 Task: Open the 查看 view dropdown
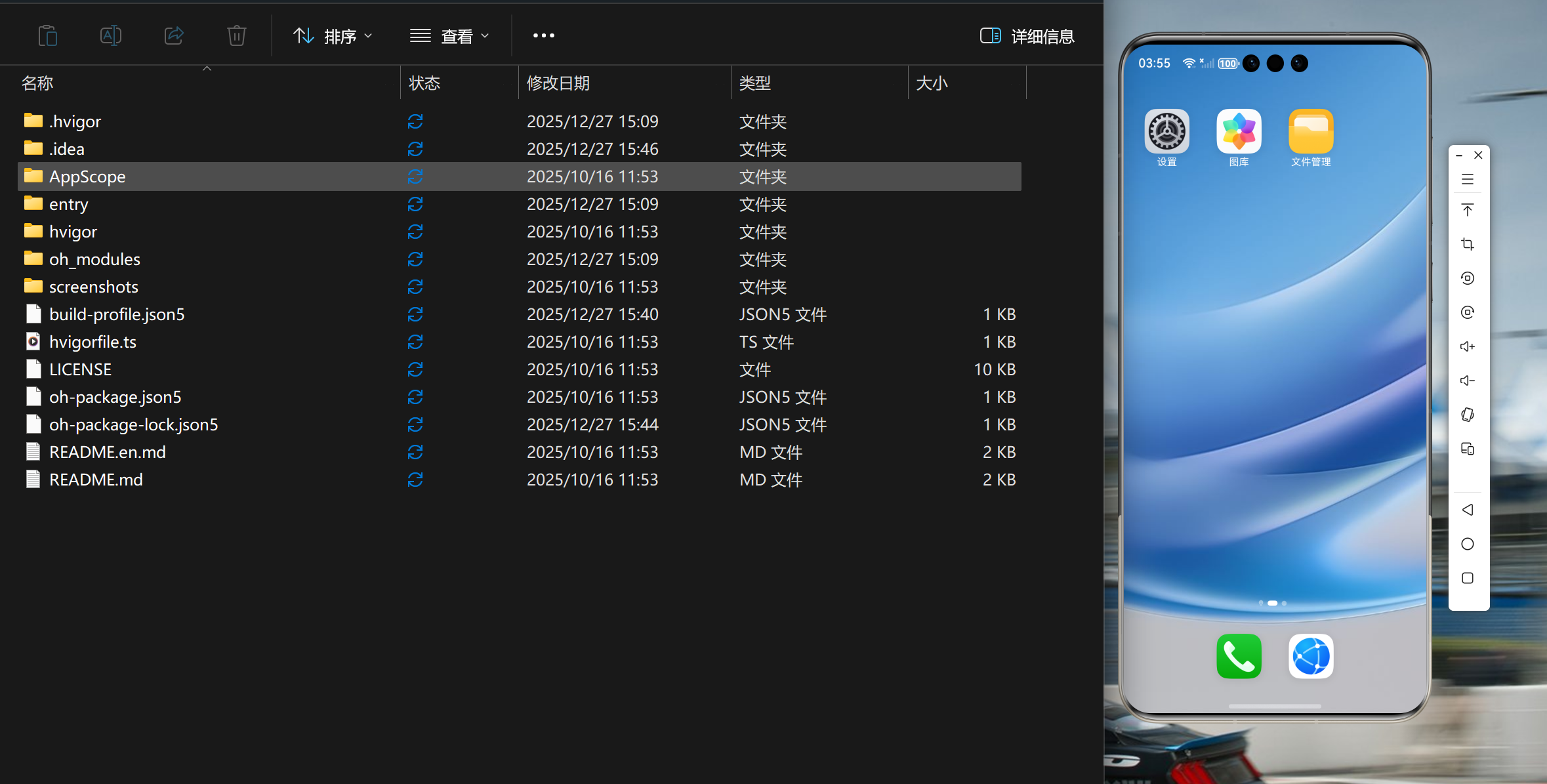pyautogui.click(x=449, y=36)
